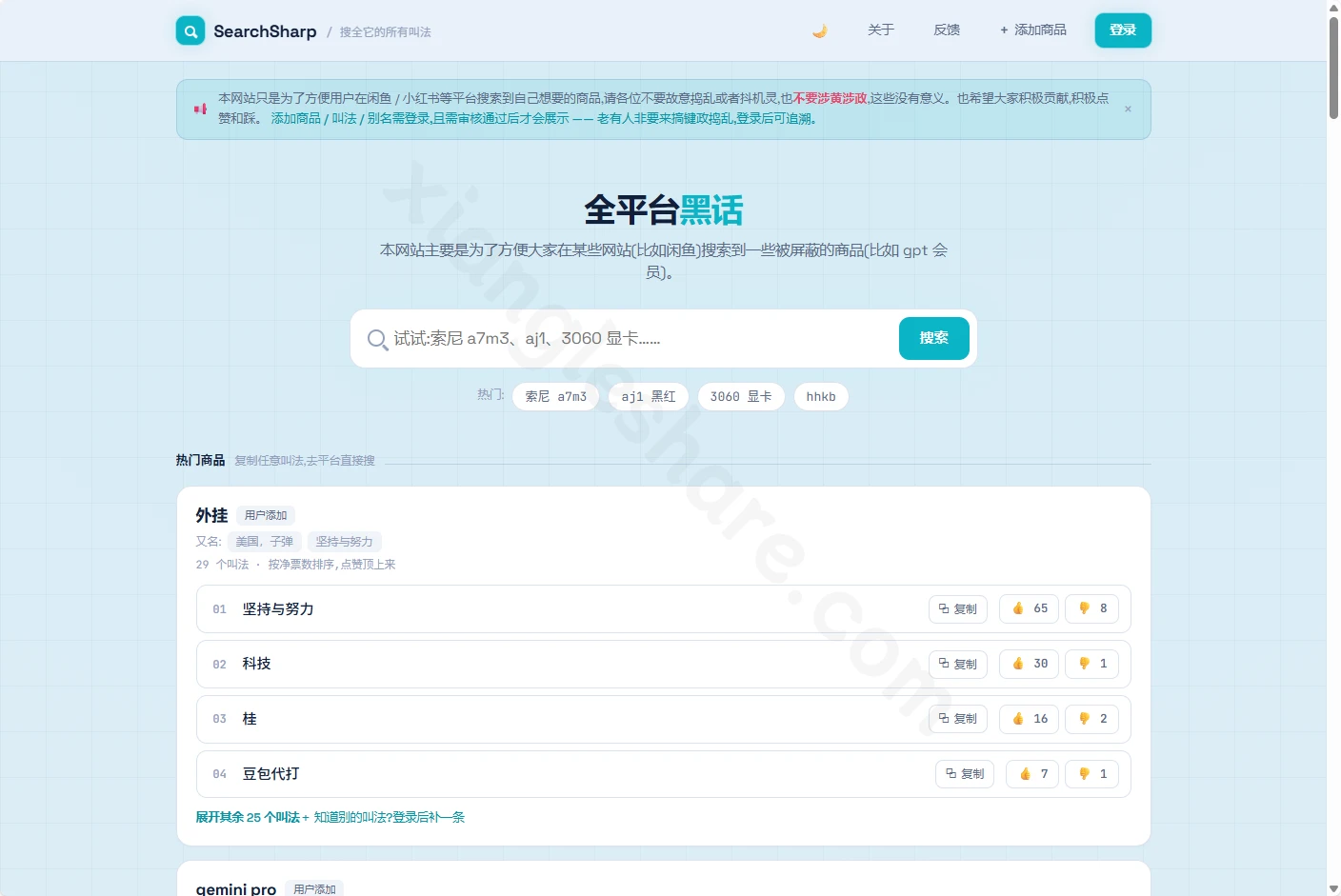The height and width of the screenshot is (896, 1341).
Task: Click the 桂 term text
Action: tap(250, 719)
